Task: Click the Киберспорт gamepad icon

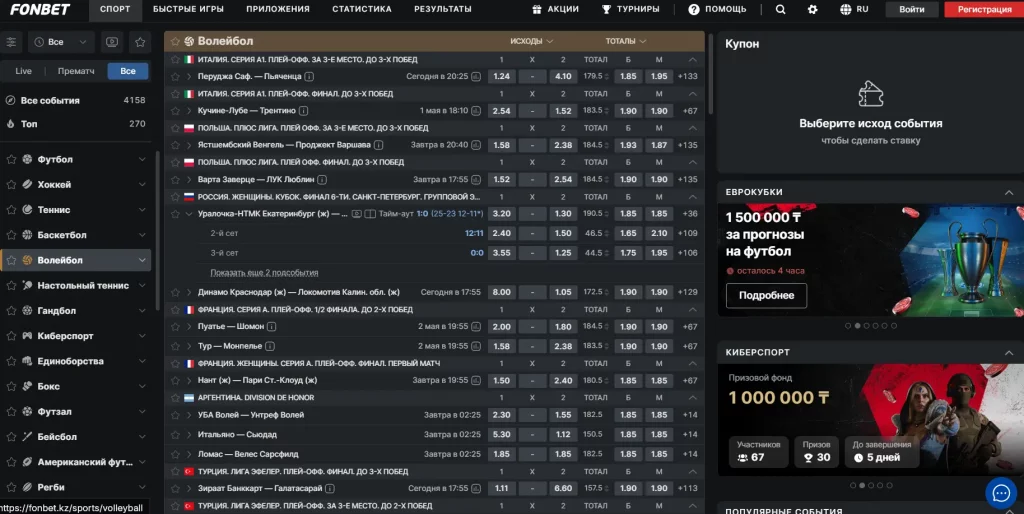Action: pos(27,336)
